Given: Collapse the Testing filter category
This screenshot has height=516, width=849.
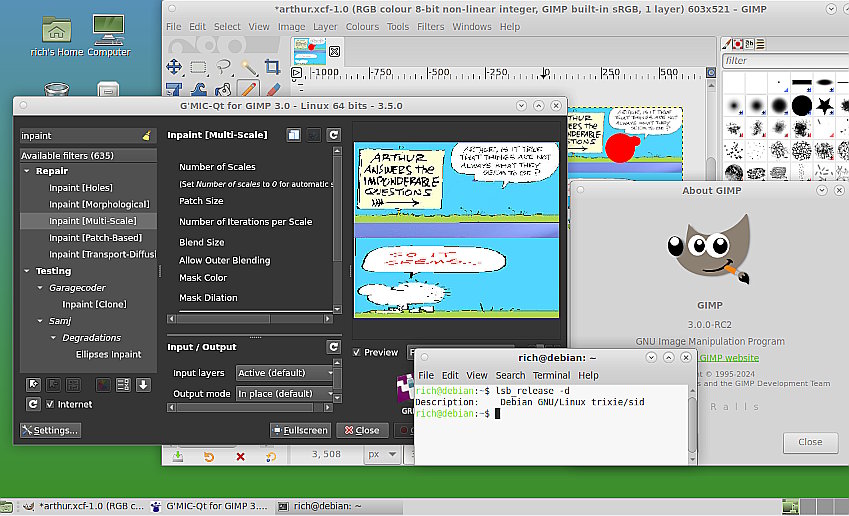Looking at the screenshot, I should (x=27, y=271).
